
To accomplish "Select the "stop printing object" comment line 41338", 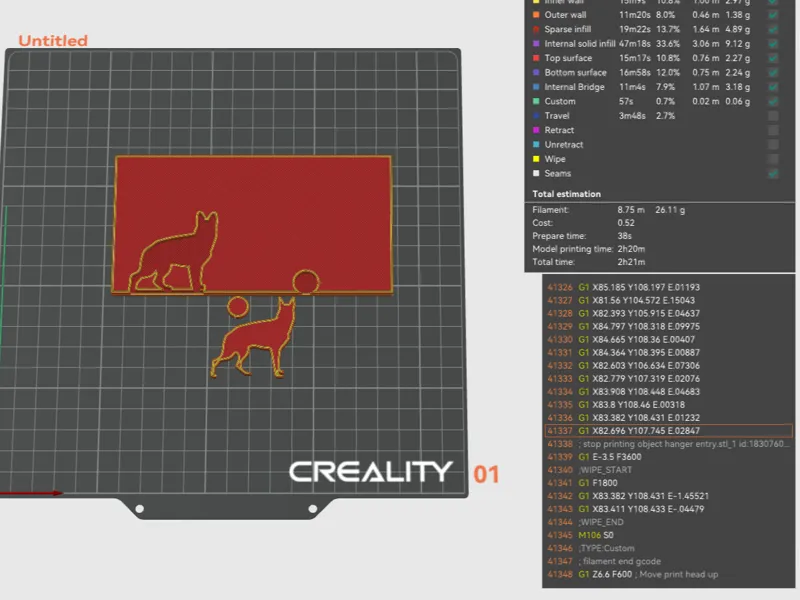I will pyautogui.click(x=668, y=444).
